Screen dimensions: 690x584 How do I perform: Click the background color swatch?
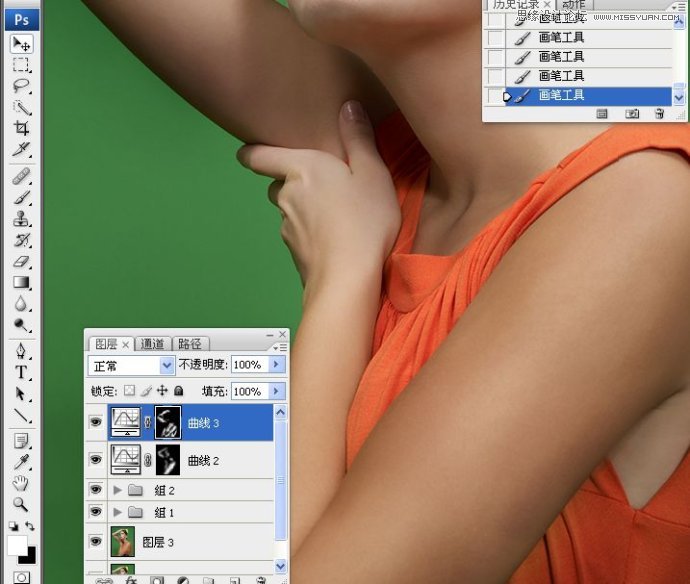click(x=29, y=557)
